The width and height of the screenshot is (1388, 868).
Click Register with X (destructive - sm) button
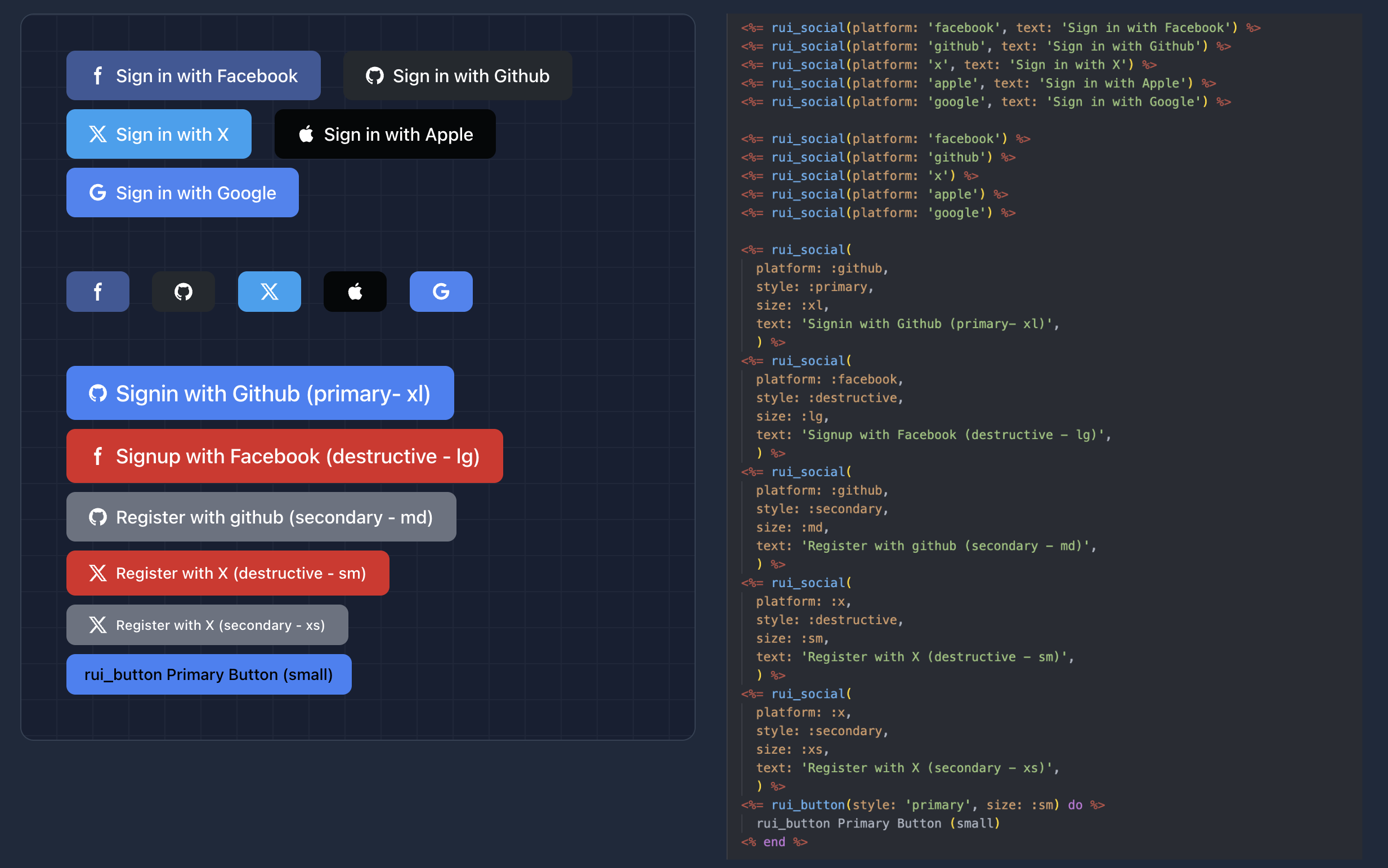[228, 574]
